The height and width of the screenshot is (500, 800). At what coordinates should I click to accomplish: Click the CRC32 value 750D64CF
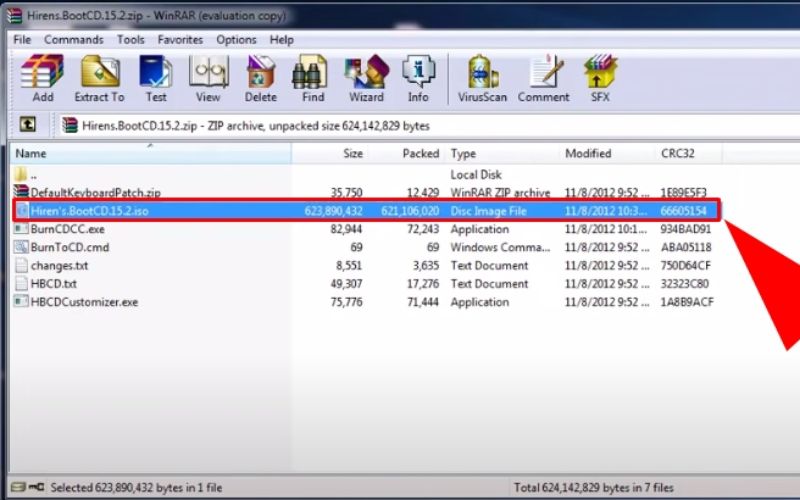(x=685, y=266)
